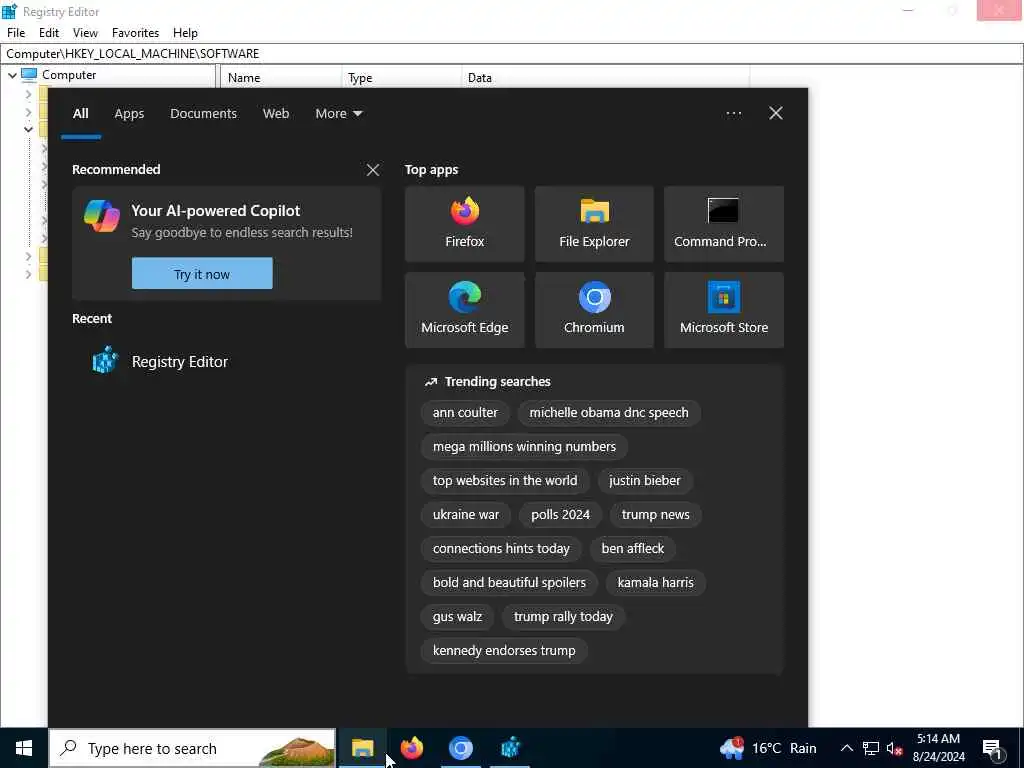Click the gus walz trending chip
1024x768 pixels.
[457, 616]
